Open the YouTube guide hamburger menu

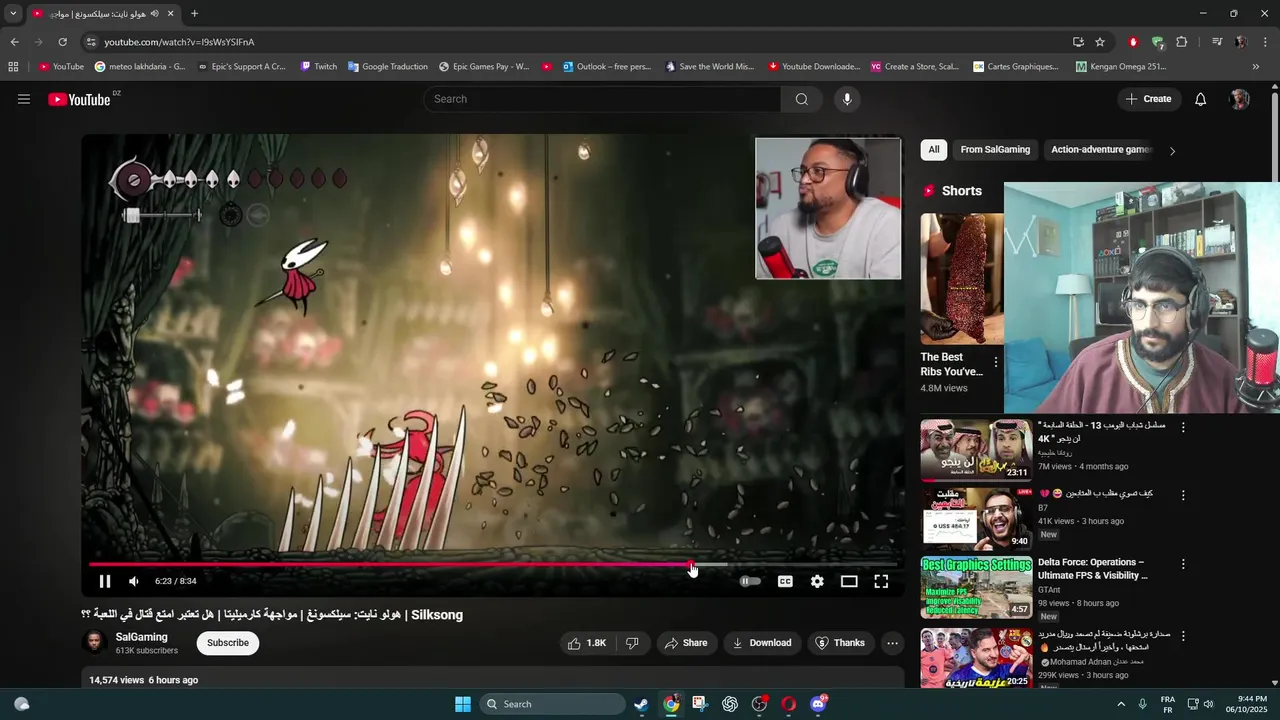(24, 99)
